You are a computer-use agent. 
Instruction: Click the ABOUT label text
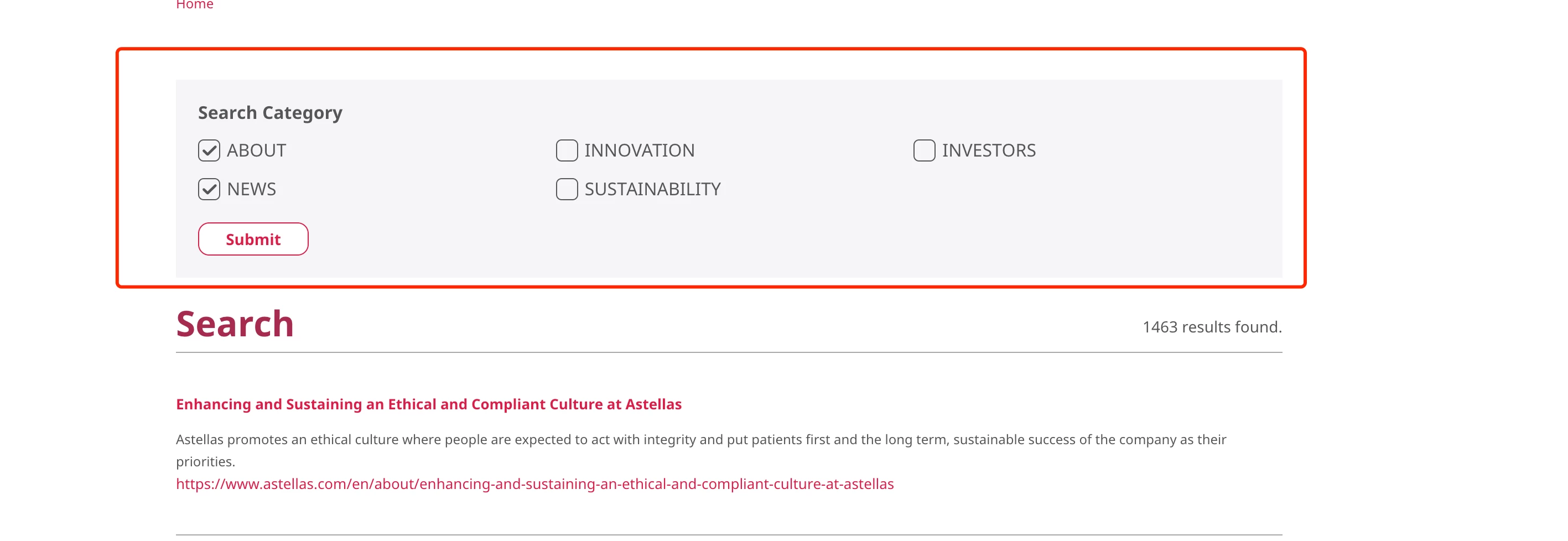(x=256, y=150)
